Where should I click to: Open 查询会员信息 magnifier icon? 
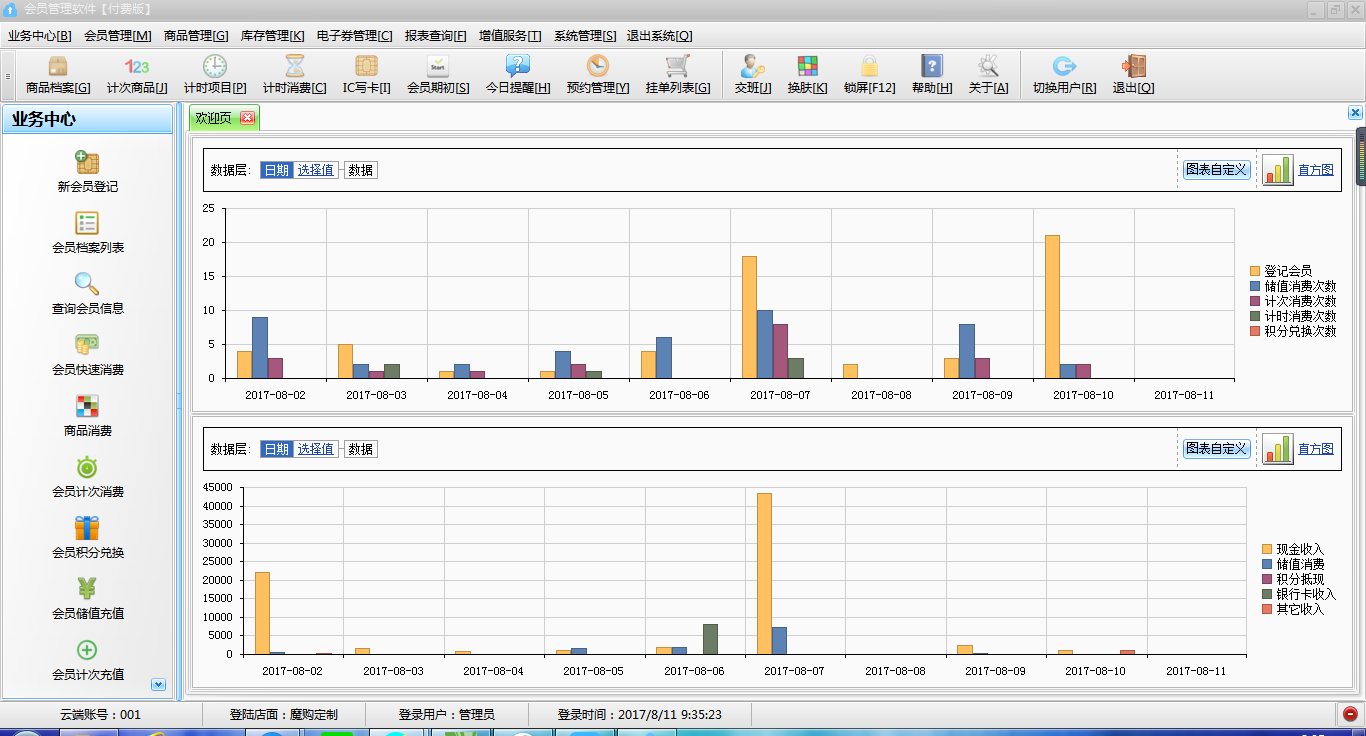click(x=87, y=285)
